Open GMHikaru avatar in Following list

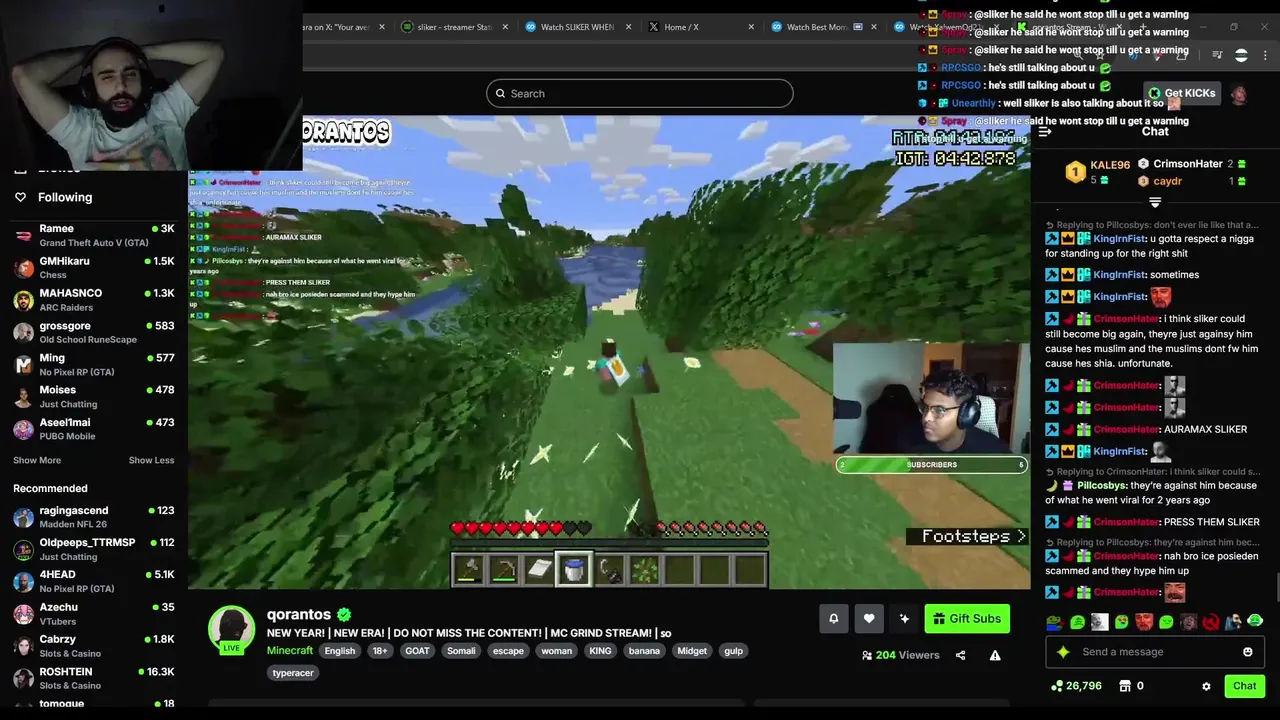23,268
